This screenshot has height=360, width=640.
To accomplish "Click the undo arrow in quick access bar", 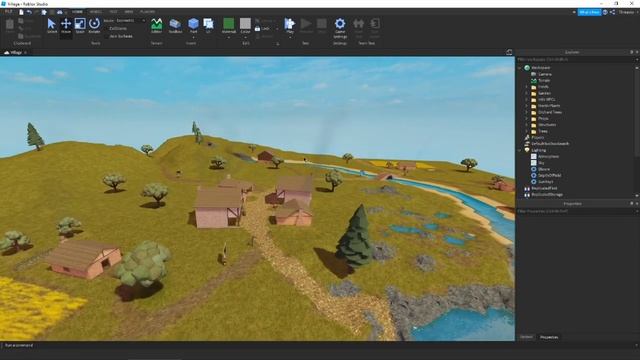I will point(29,12).
